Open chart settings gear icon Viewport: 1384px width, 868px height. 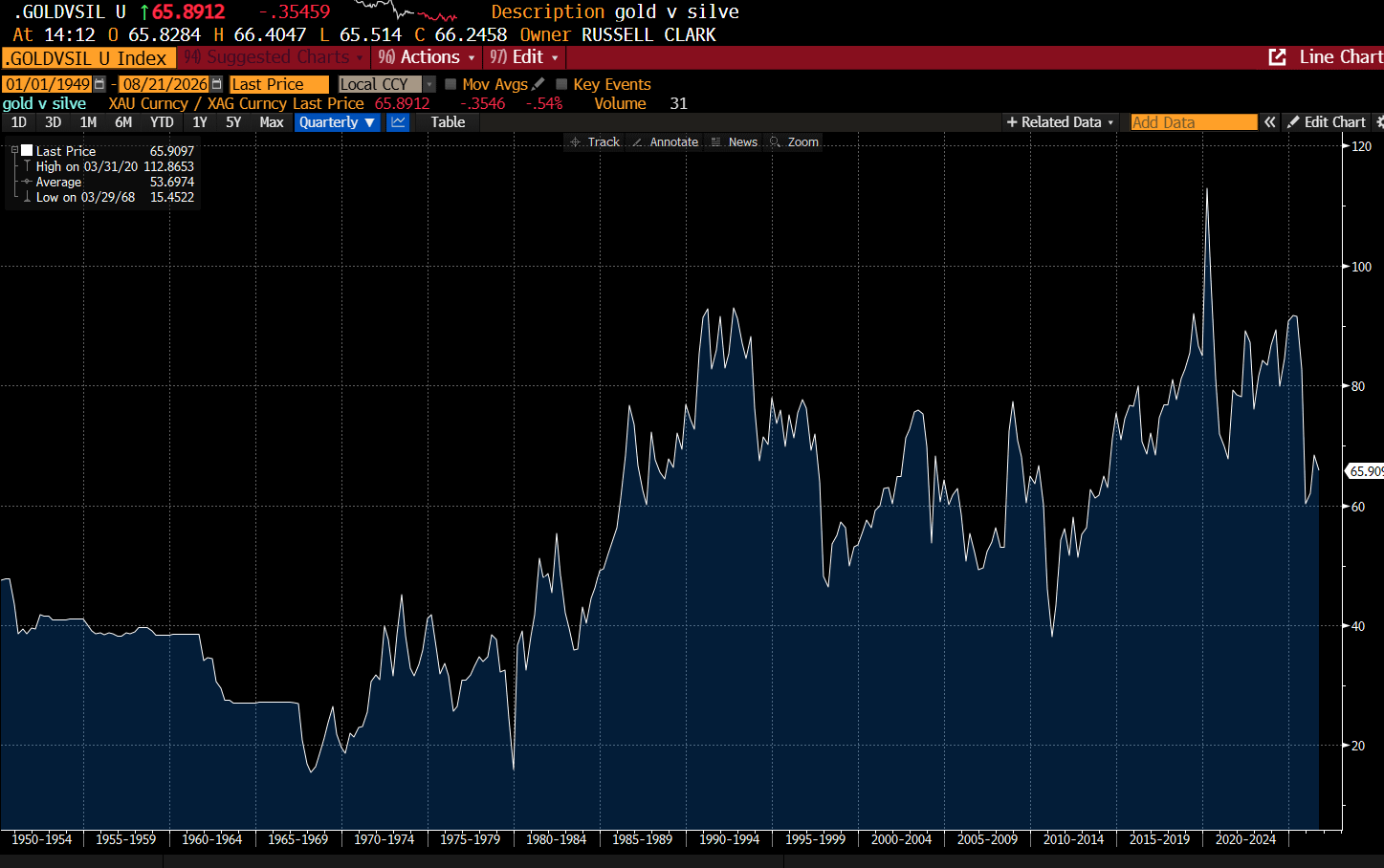pos(1379,122)
